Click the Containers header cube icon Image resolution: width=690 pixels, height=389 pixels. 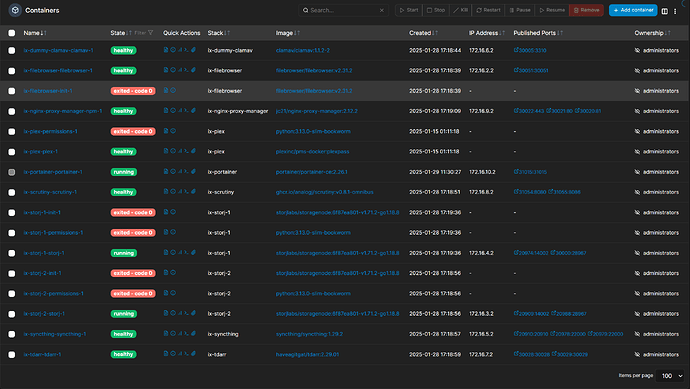click(x=15, y=10)
